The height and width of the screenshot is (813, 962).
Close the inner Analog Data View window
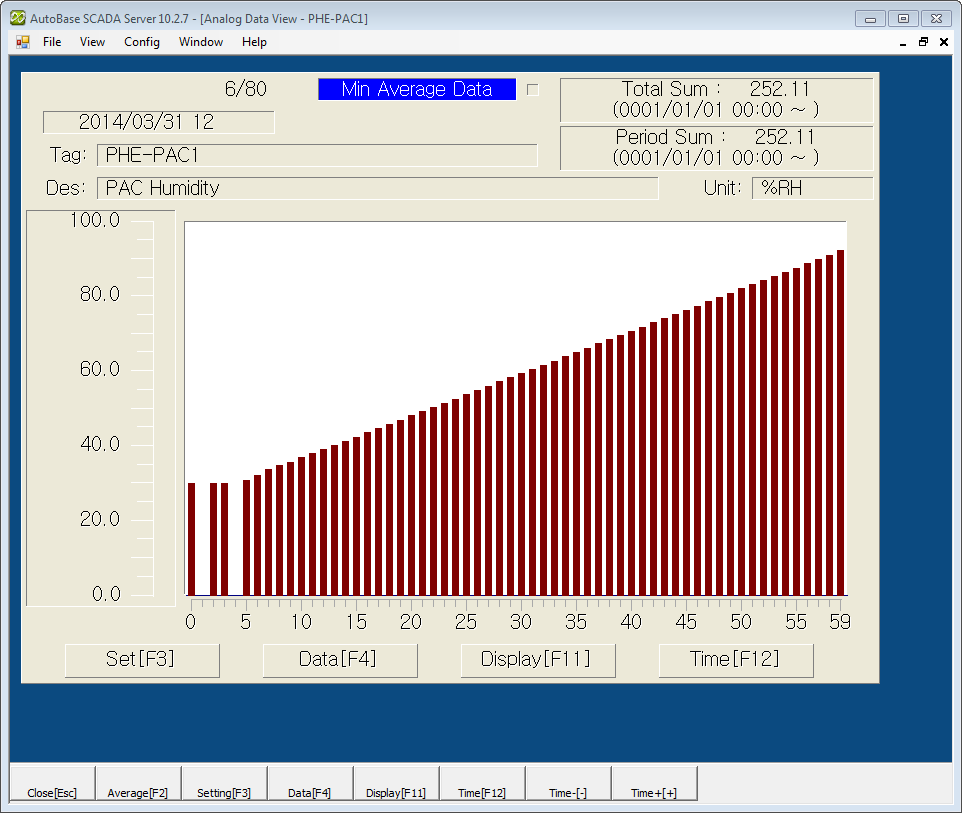pyautogui.click(x=944, y=42)
